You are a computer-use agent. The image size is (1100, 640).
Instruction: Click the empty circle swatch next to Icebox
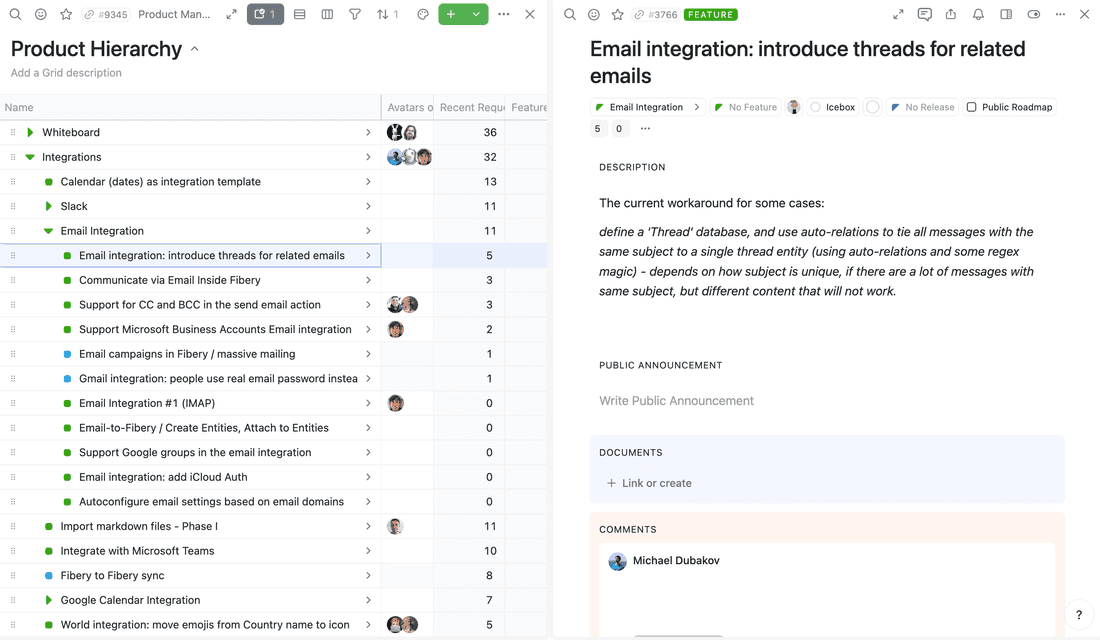(873, 107)
